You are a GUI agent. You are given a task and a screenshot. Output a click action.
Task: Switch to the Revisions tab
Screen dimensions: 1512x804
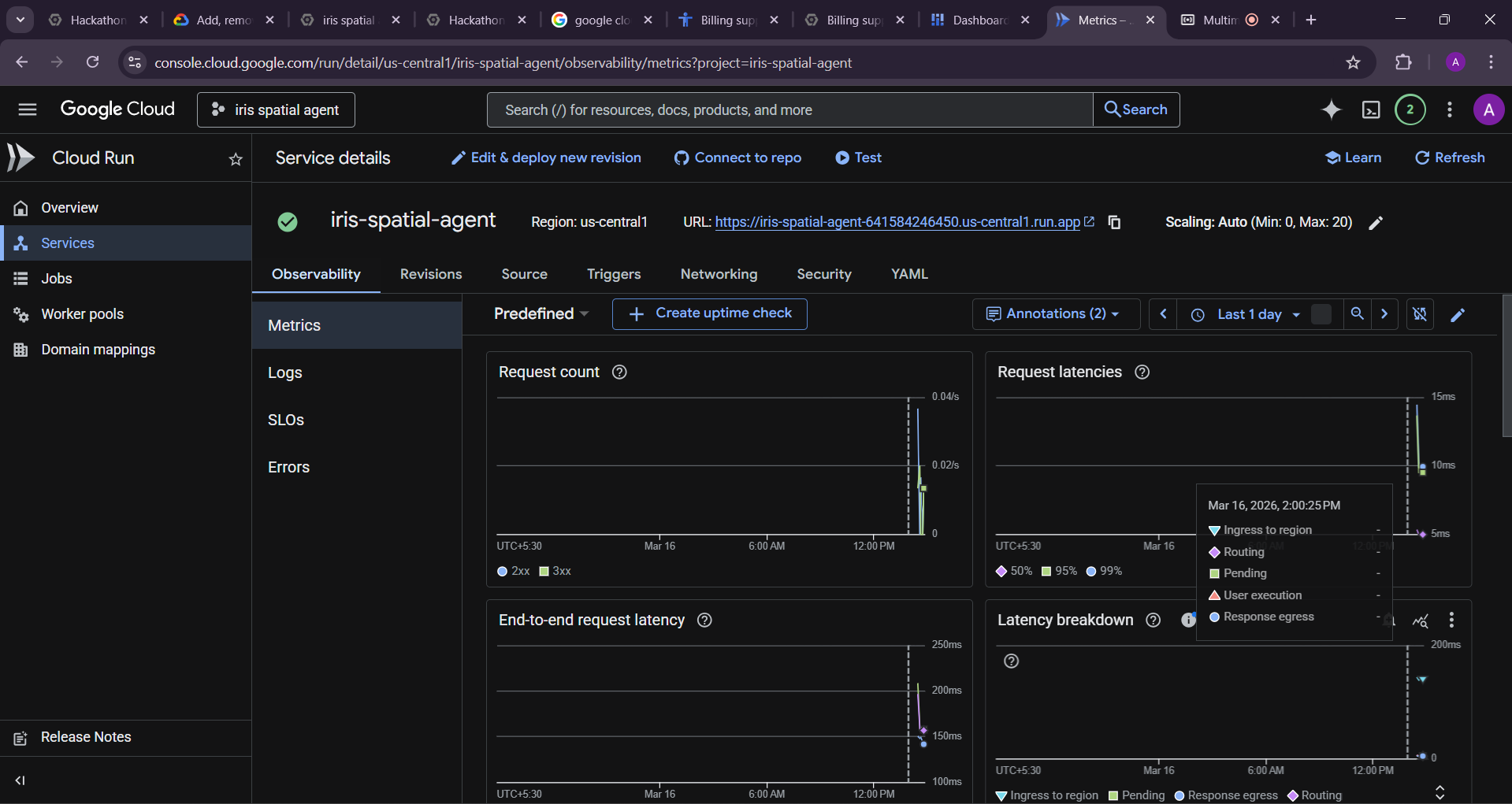click(431, 274)
